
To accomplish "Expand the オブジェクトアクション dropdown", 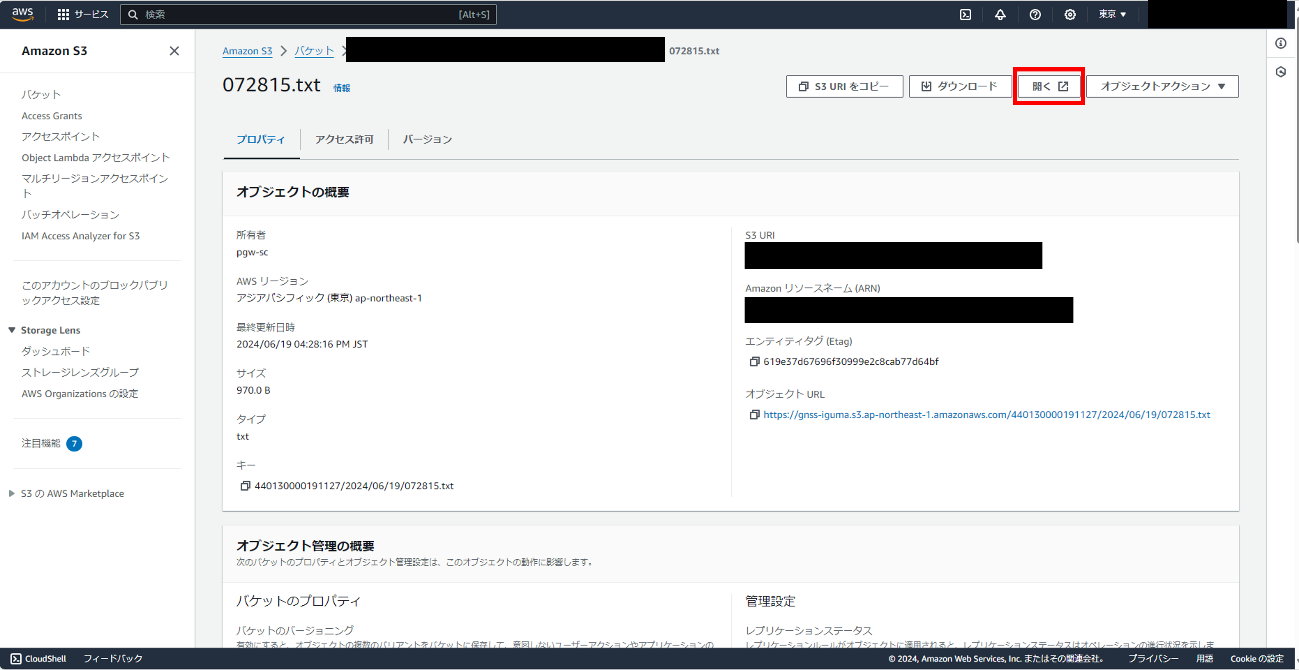I will pyautogui.click(x=1162, y=87).
